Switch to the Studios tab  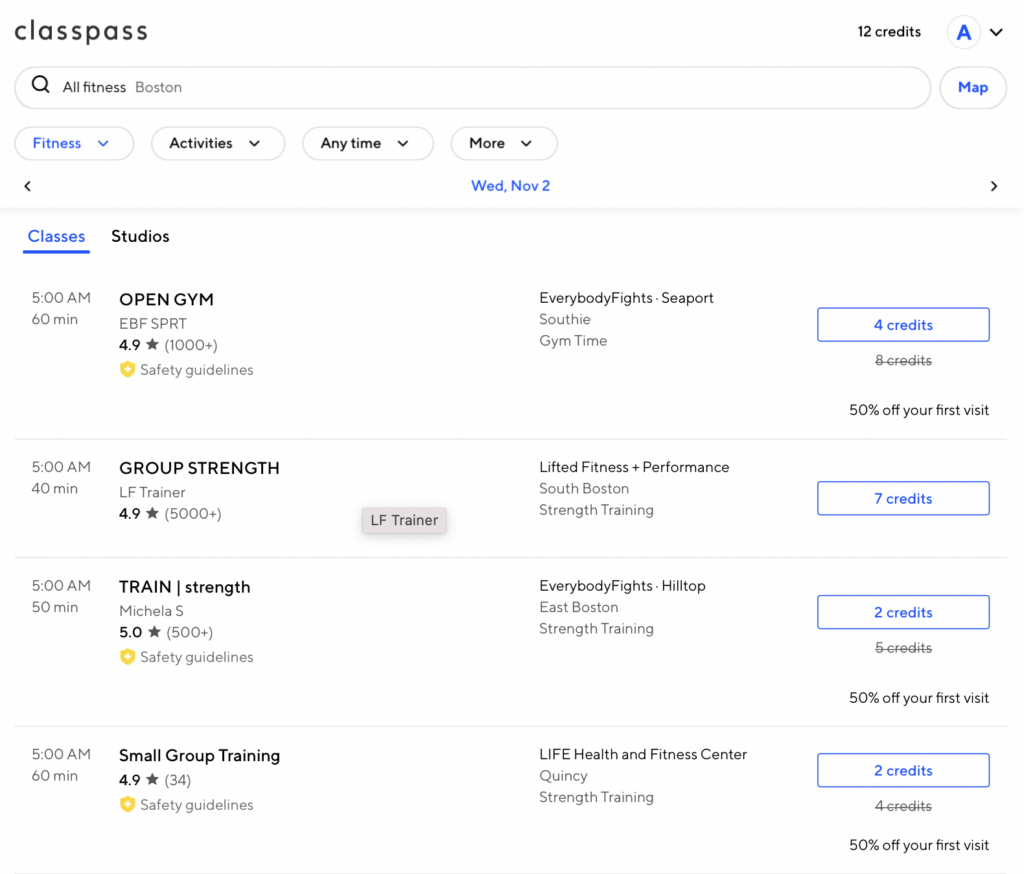click(140, 236)
